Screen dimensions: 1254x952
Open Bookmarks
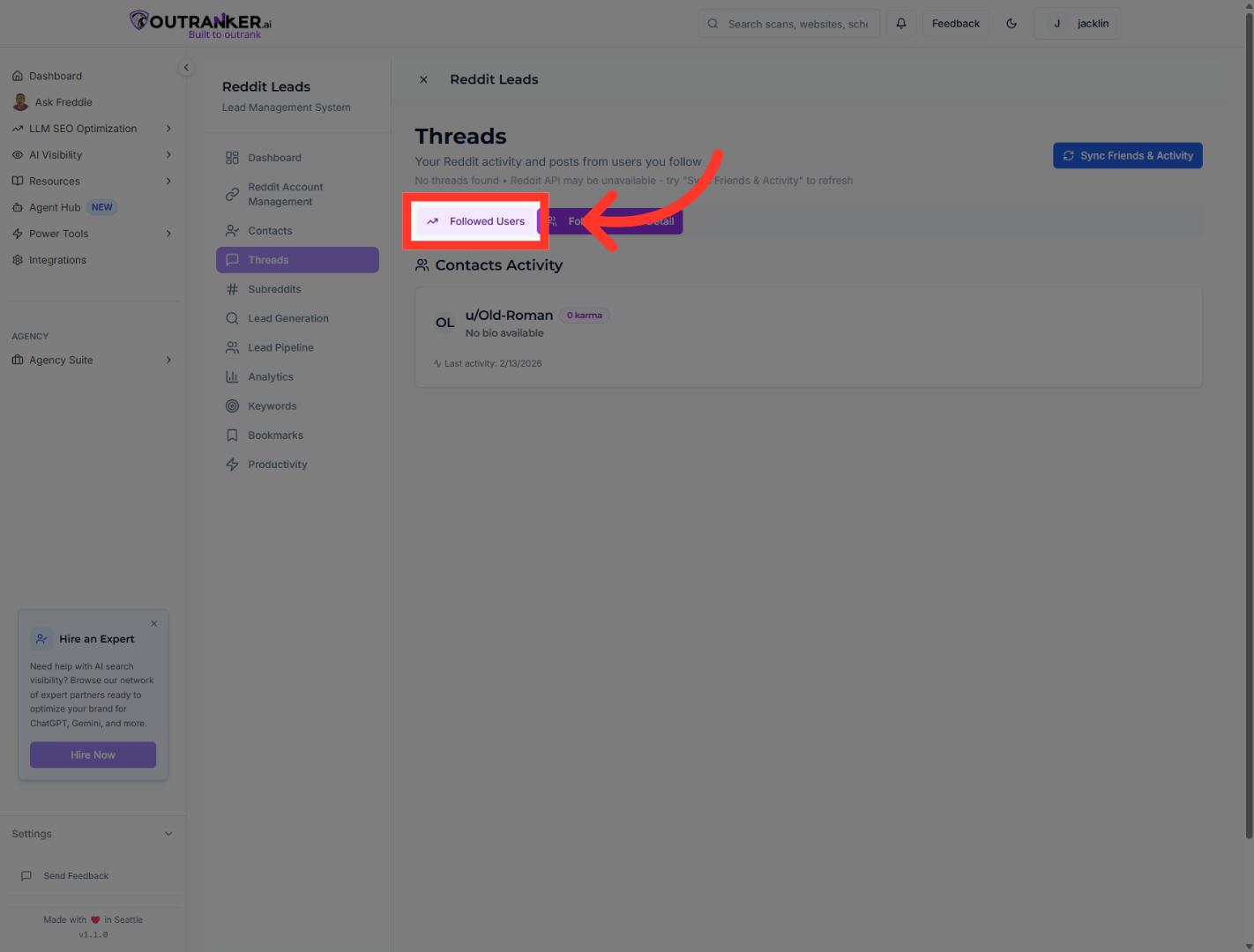(x=297, y=435)
